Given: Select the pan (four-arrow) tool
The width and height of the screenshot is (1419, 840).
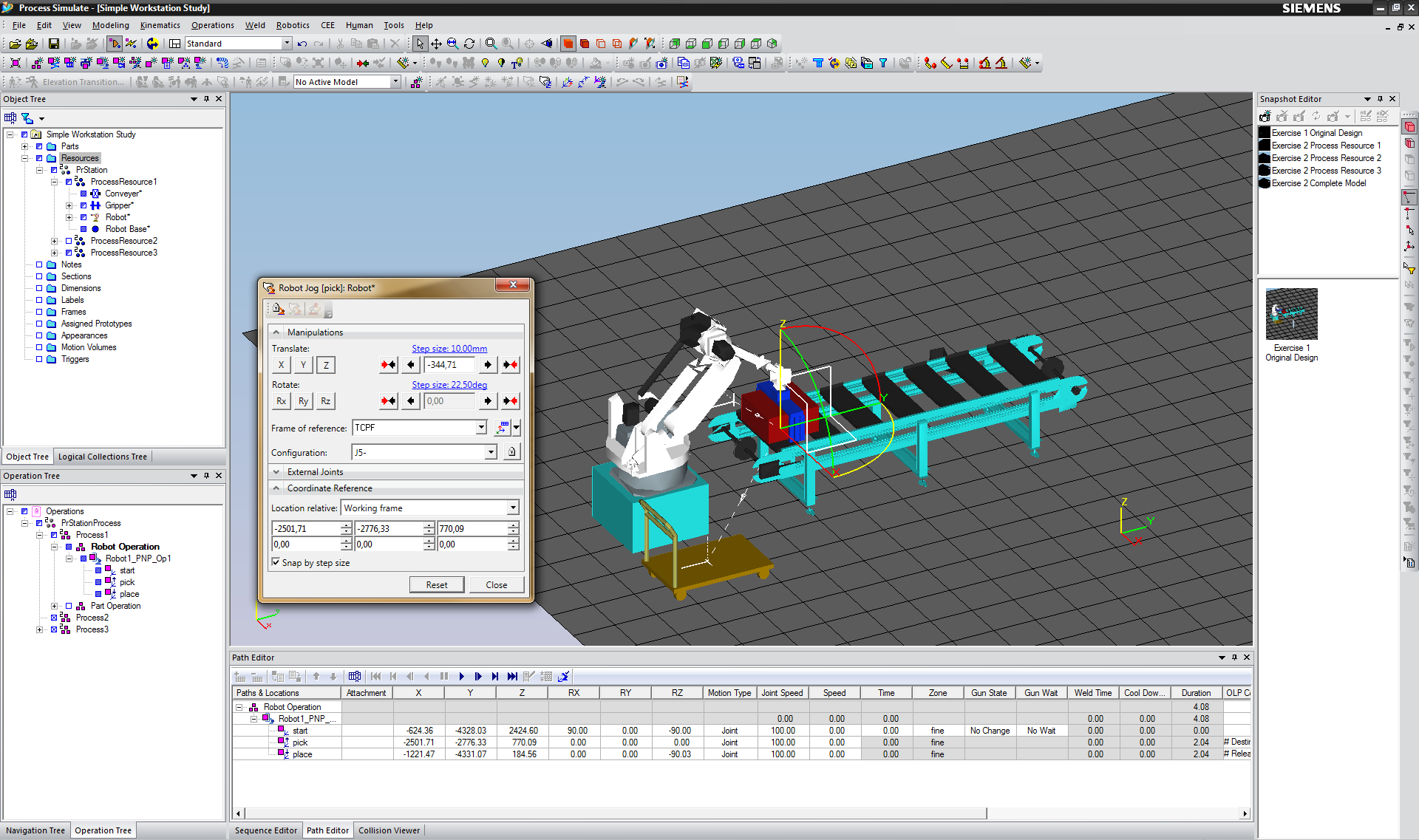Looking at the screenshot, I should point(436,44).
